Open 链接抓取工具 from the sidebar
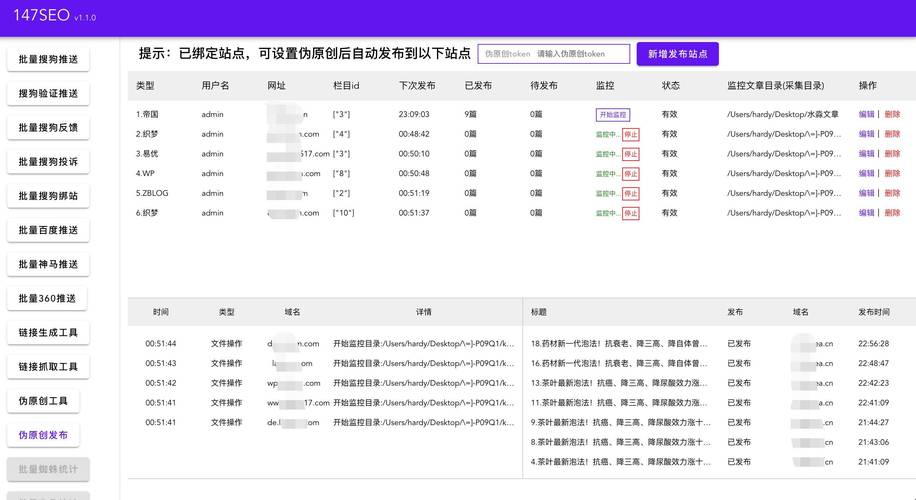The image size is (916, 500). click(48, 367)
